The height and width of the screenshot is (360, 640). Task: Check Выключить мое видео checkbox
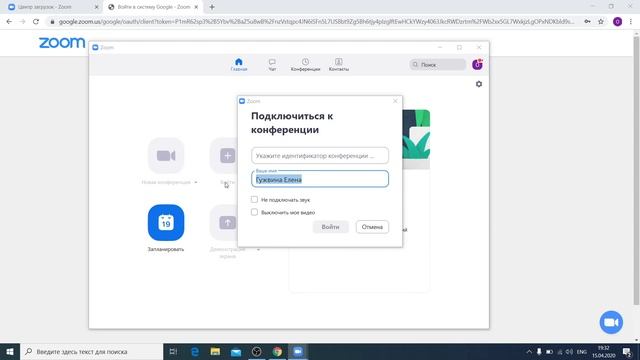click(254, 212)
